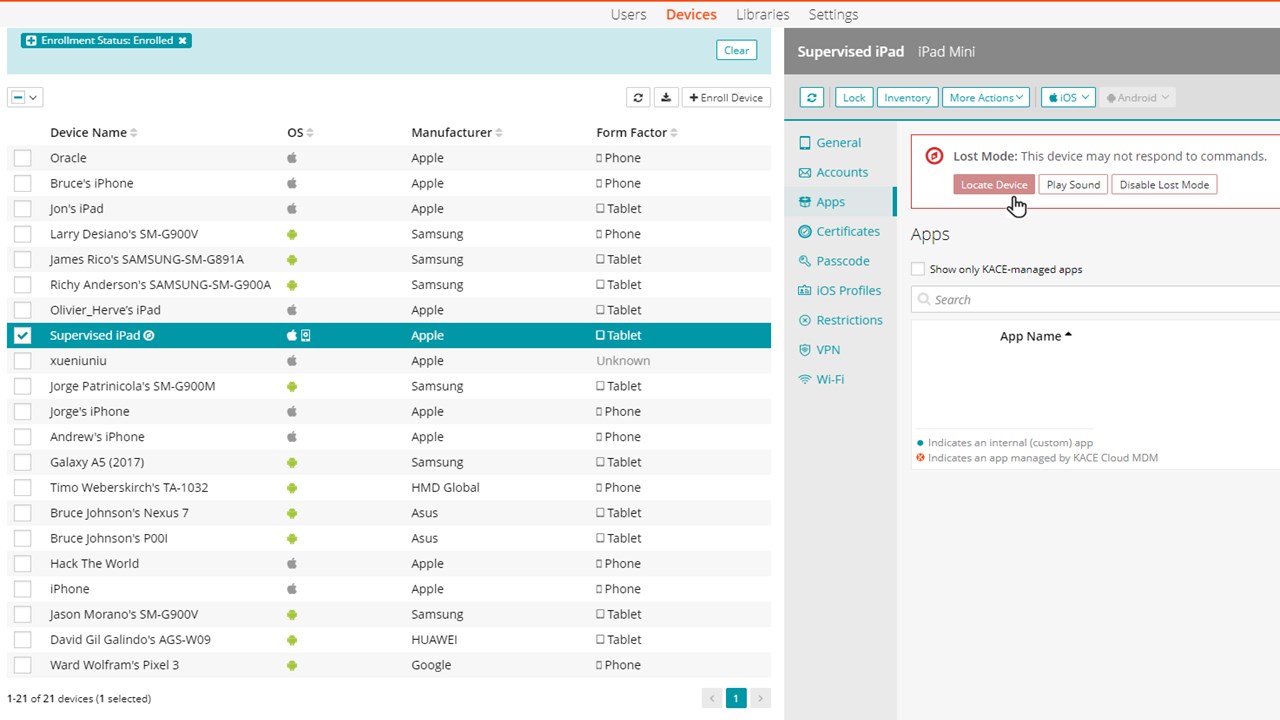Sort by Form Factor column

(637, 133)
